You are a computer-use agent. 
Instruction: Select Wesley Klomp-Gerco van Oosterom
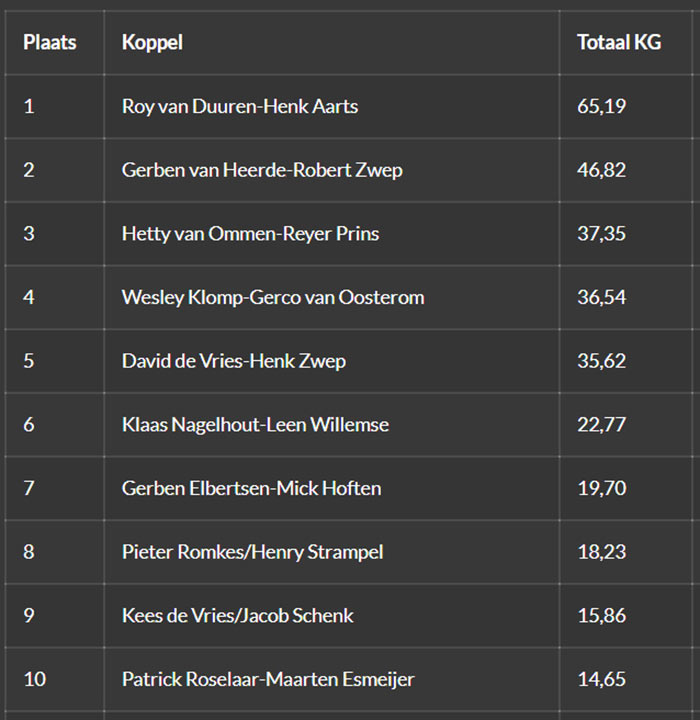click(273, 297)
